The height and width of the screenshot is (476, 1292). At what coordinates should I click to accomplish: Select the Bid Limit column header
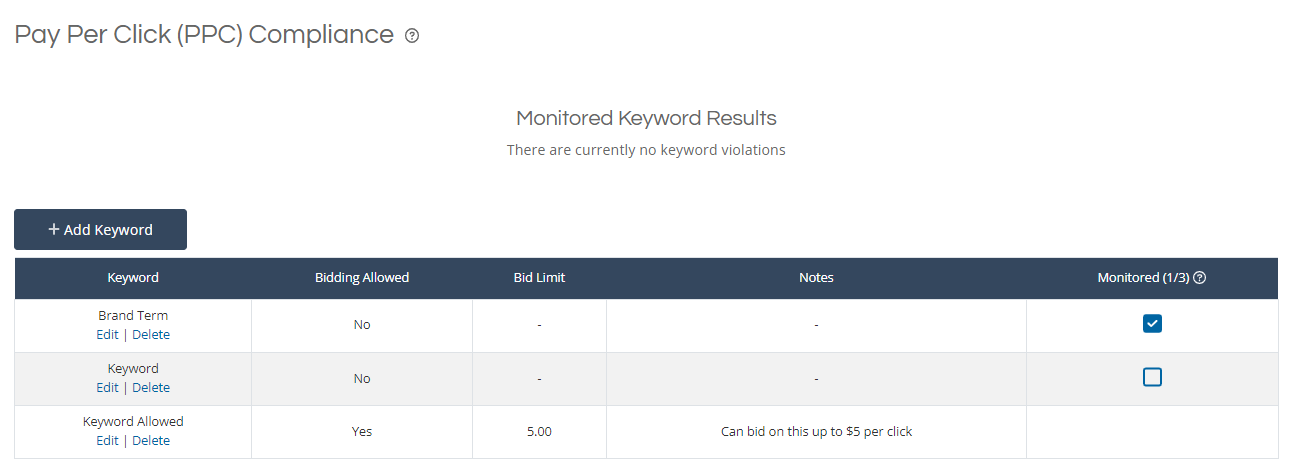[x=539, y=278]
